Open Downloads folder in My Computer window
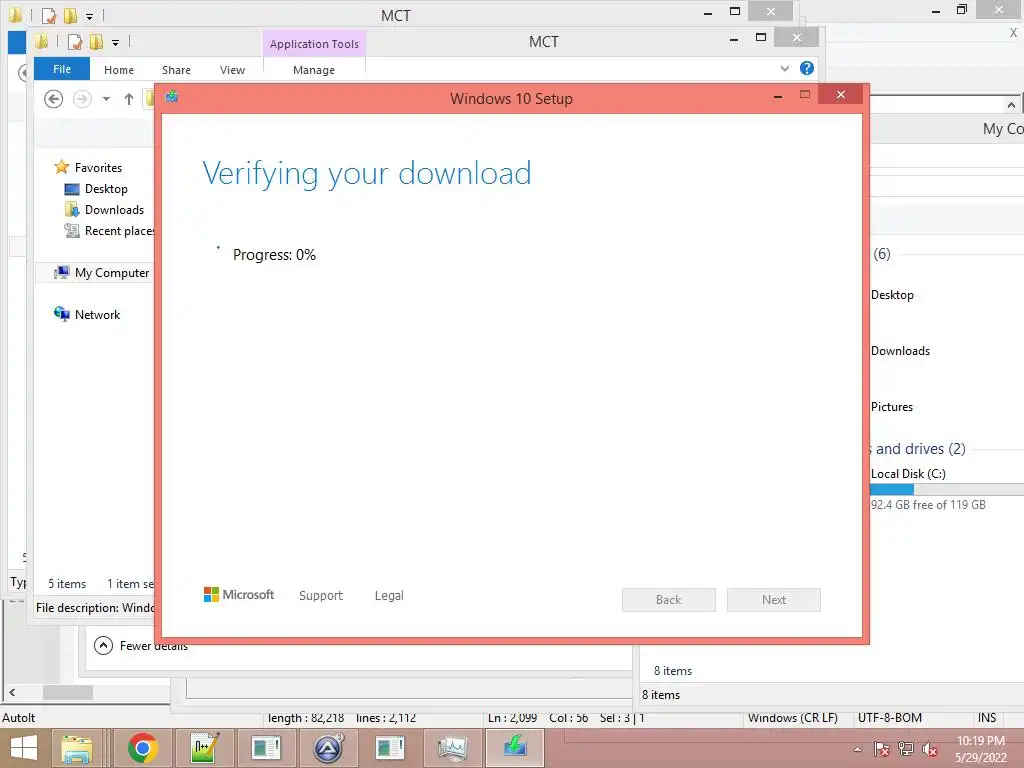The width and height of the screenshot is (1024, 768). pyautogui.click(x=900, y=351)
